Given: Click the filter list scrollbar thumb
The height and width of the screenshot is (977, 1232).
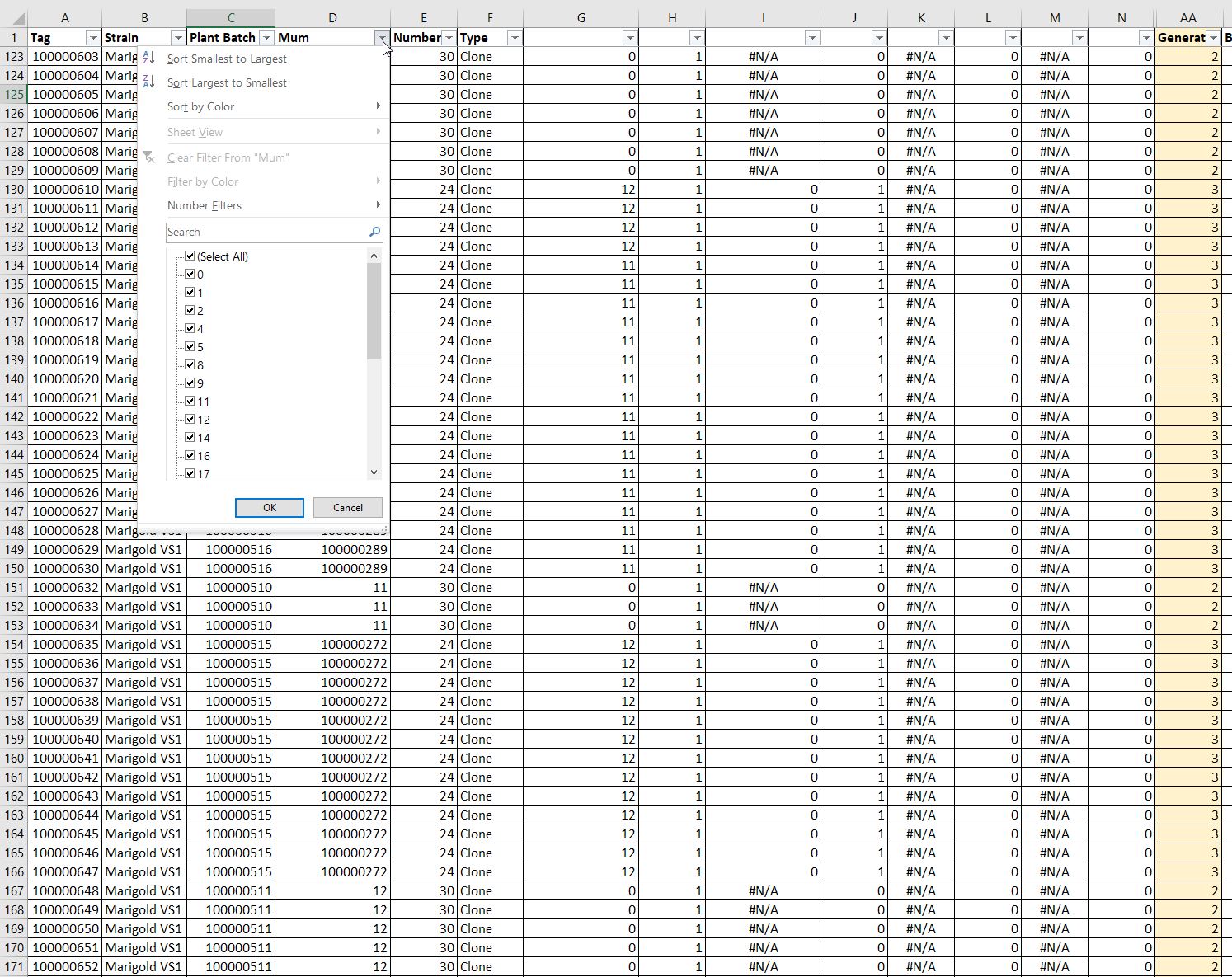Looking at the screenshot, I should pyautogui.click(x=374, y=312).
